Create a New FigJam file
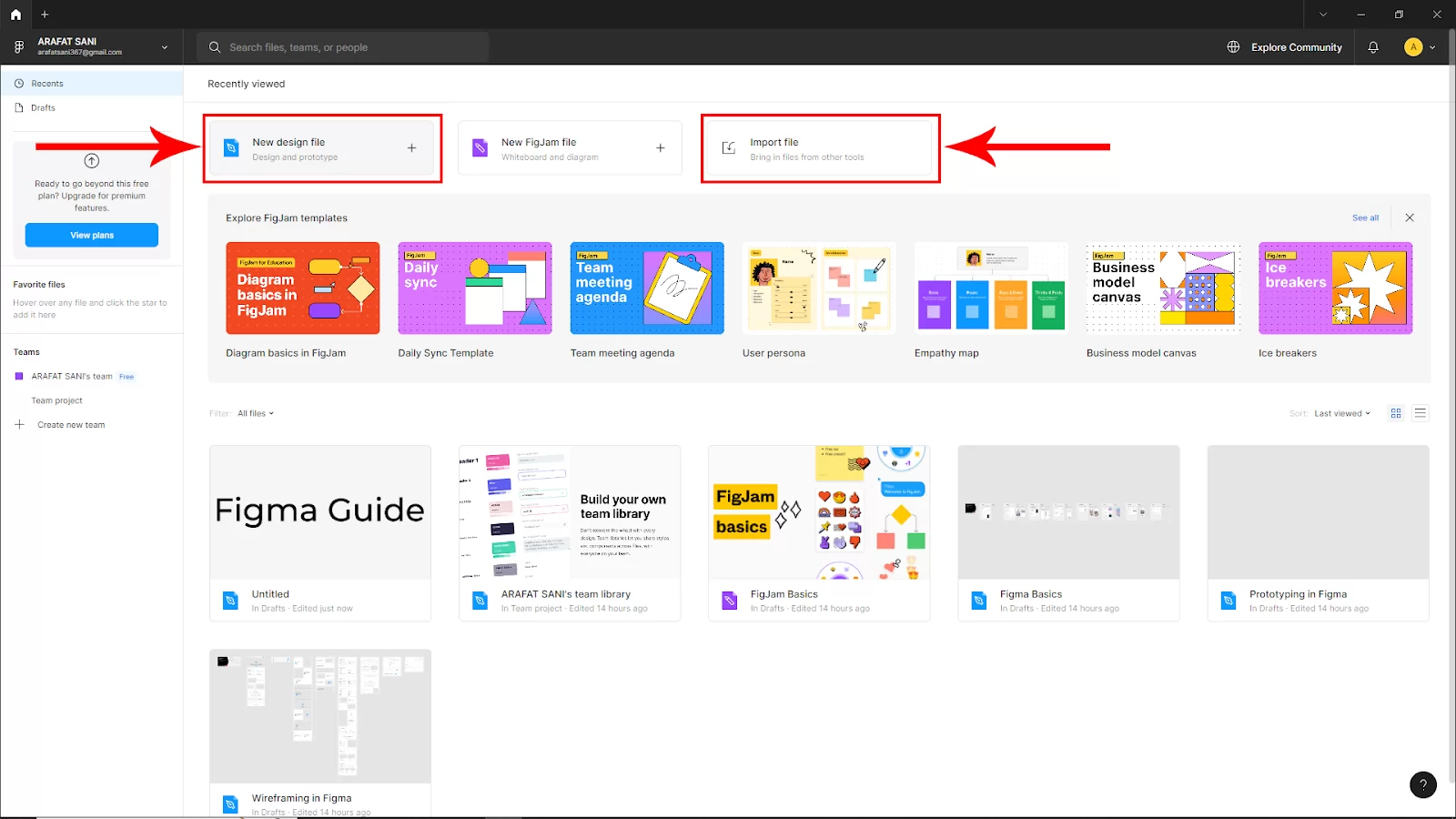Screen dimensions: 1456x819 [x=570, y=148]
